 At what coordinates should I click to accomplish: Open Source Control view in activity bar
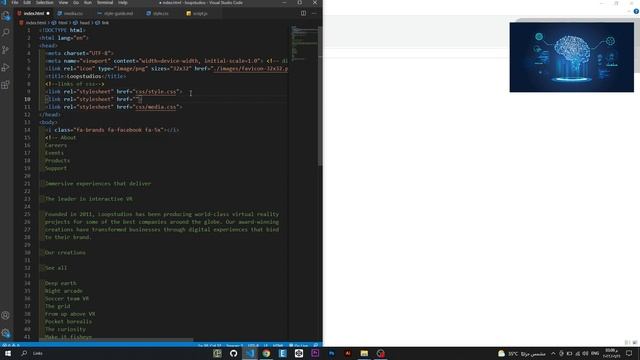click(6, 50)
